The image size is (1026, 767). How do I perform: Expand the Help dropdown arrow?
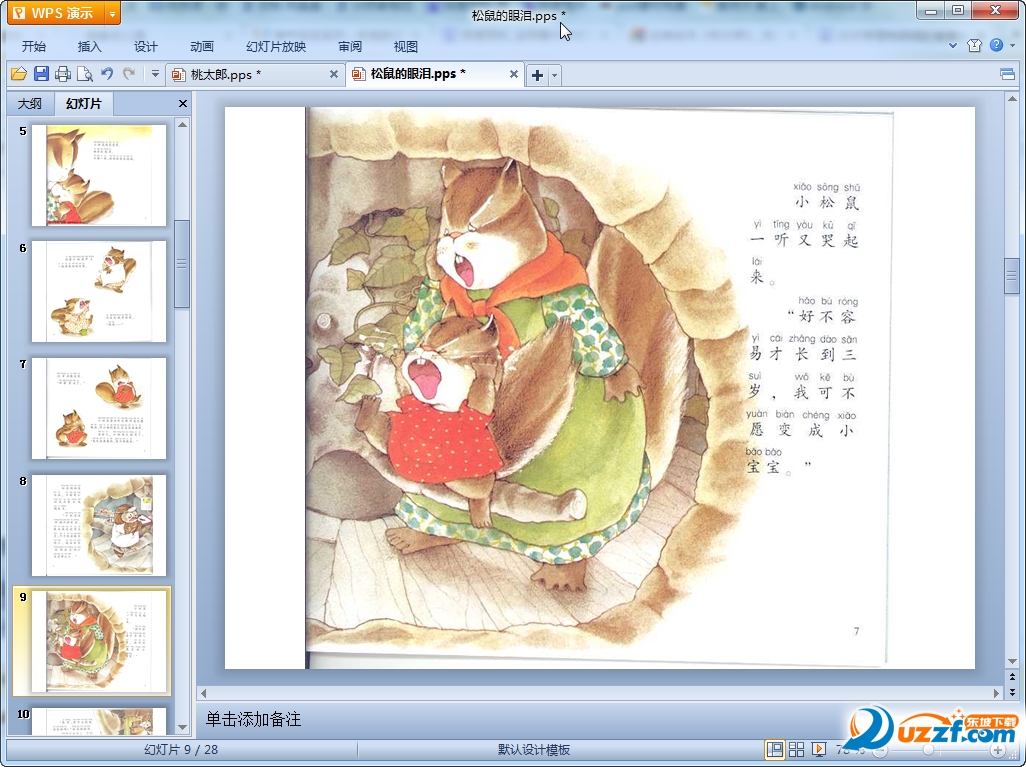click(x=1012, y=45)
